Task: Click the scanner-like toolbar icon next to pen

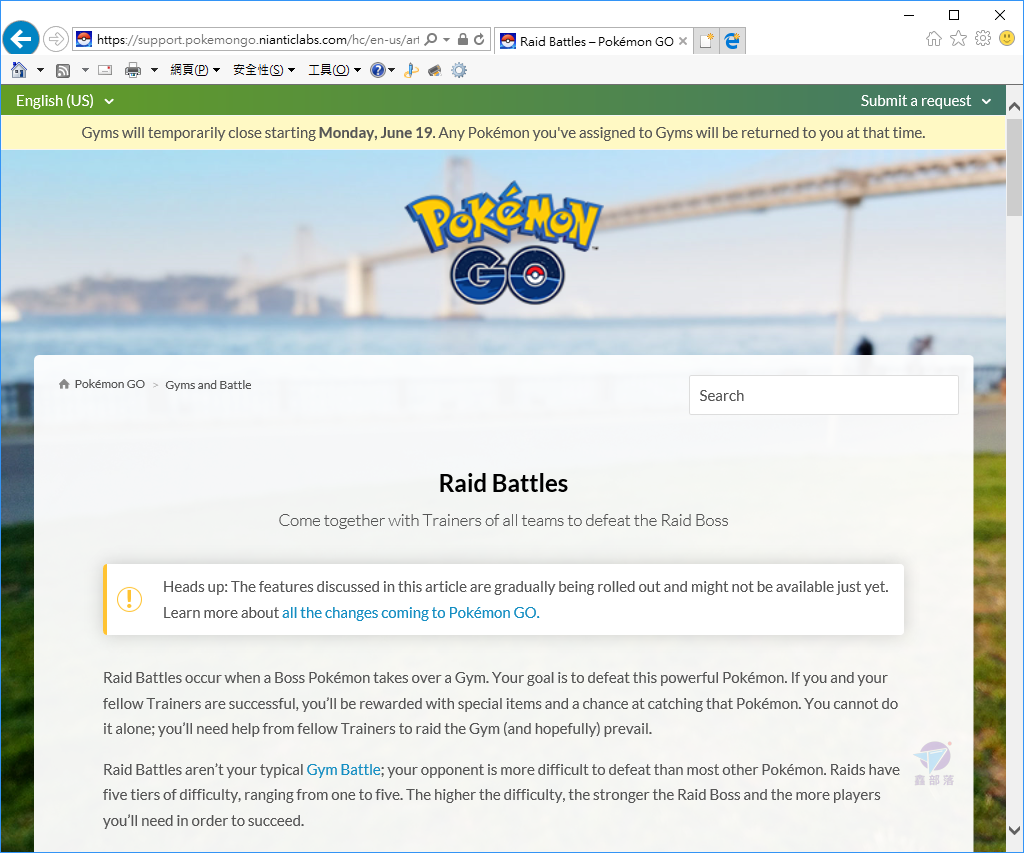Action: pyautogui.click(x=435, y=70)
